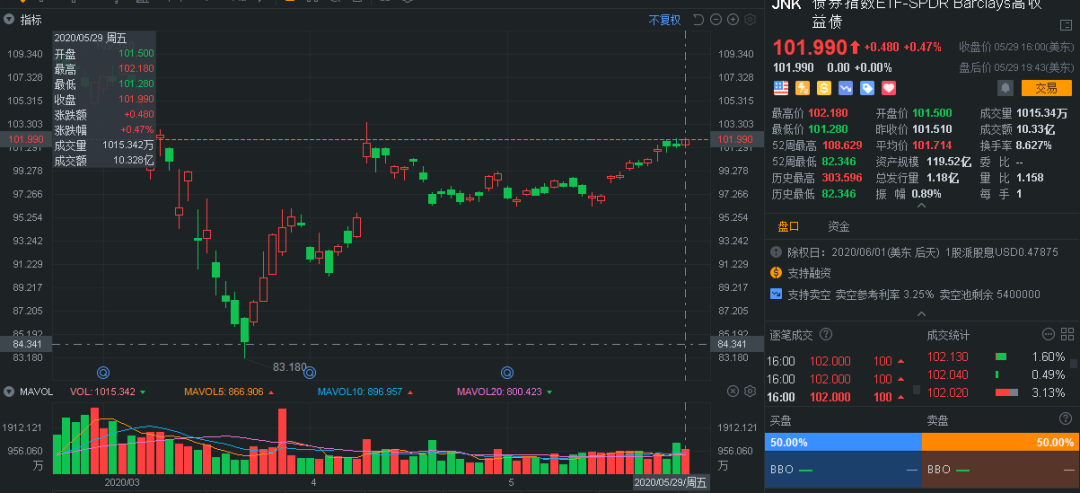Click the 盘后价 05/29 19:43 time label

tap(1017, 67)
